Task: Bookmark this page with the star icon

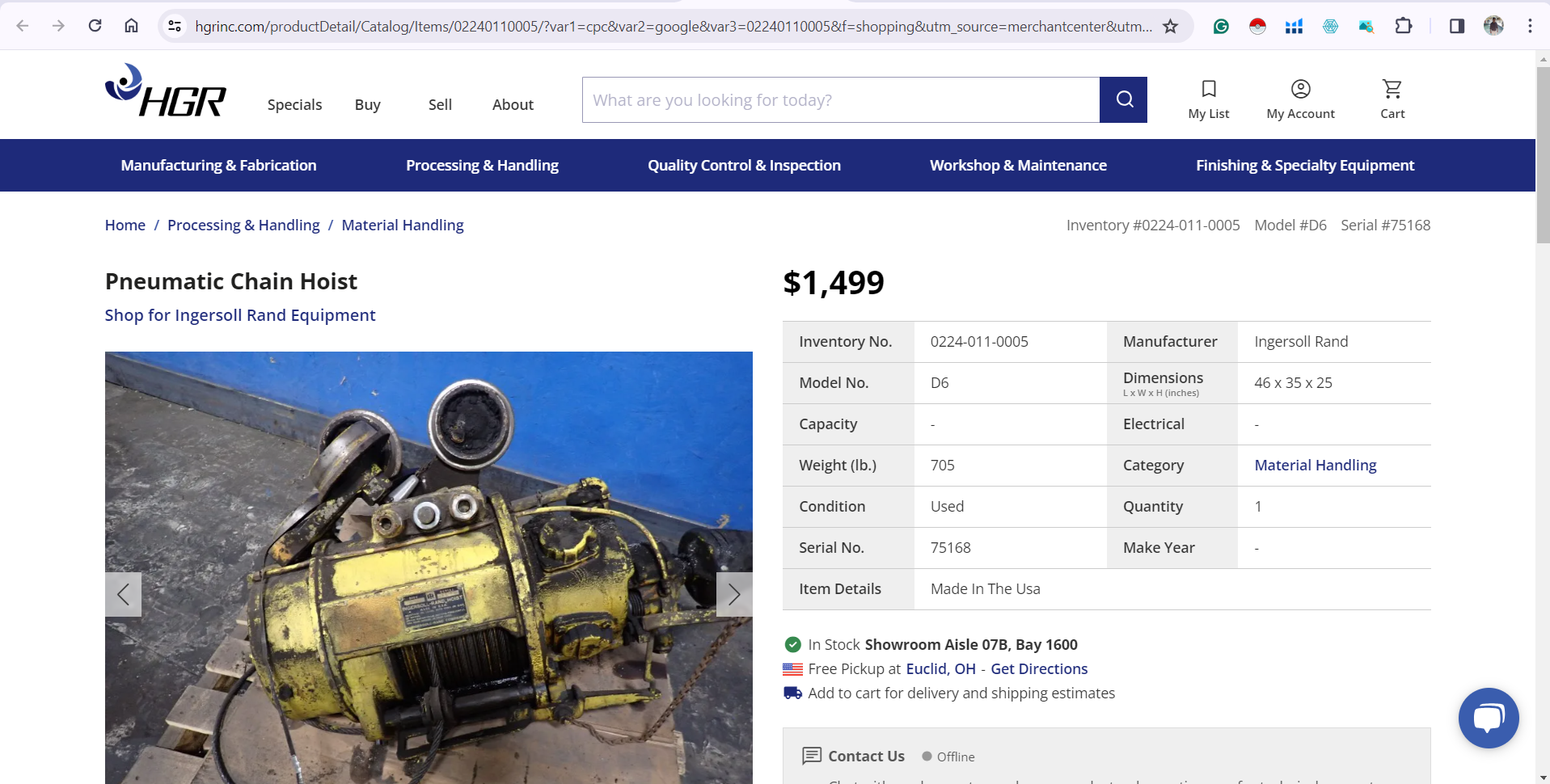Action: (x=1170, y=26)
